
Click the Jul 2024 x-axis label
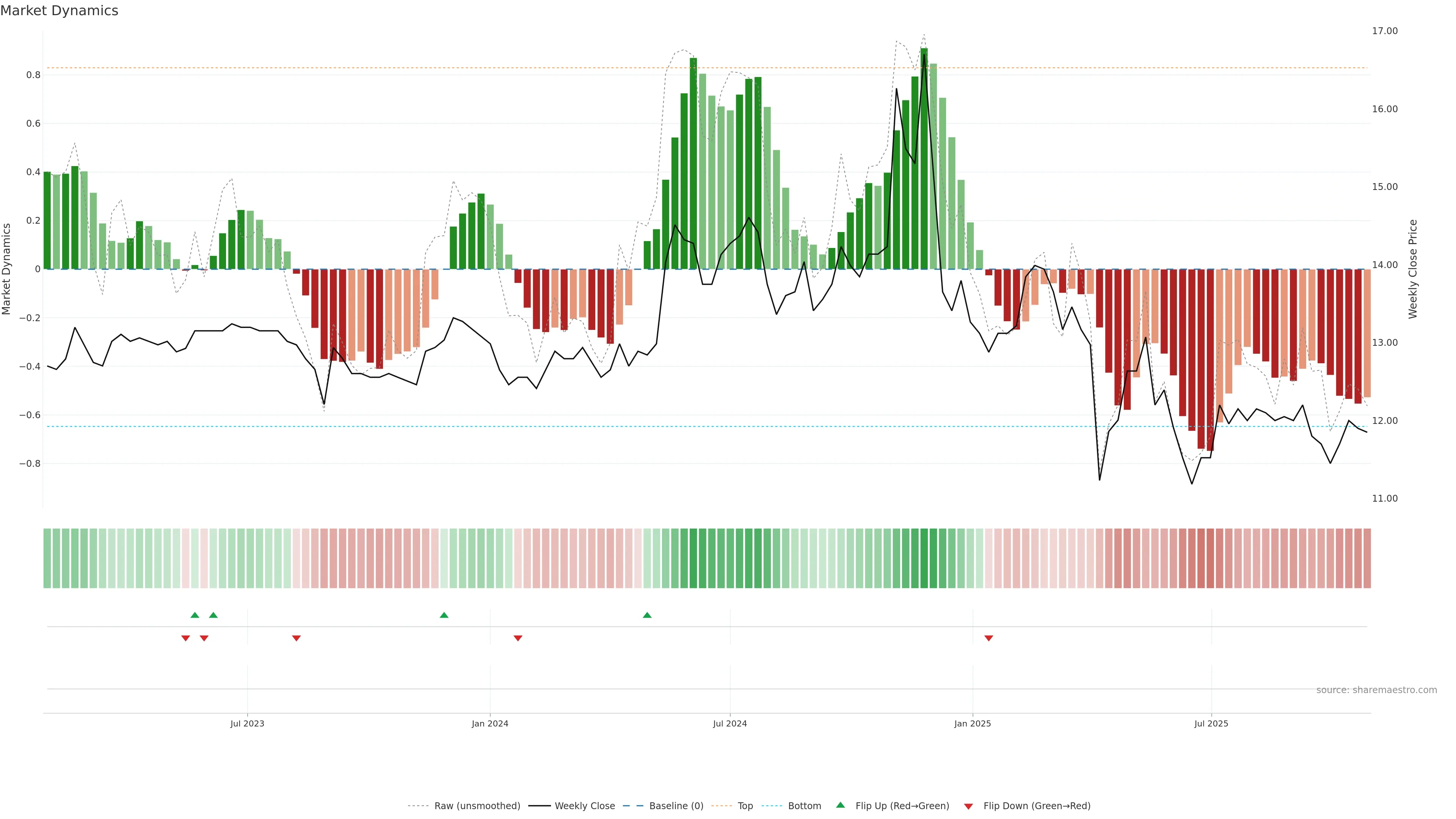(x=730, y=723)
